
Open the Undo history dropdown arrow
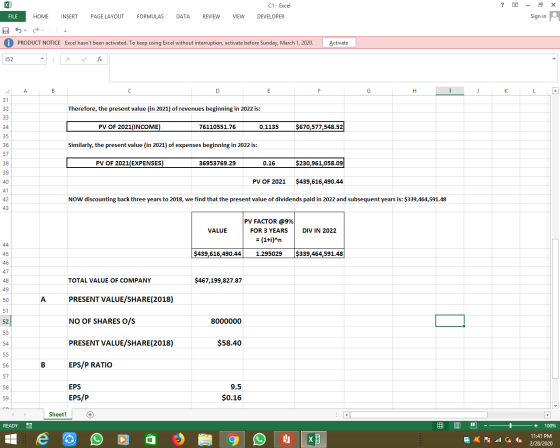coord(25,31)
